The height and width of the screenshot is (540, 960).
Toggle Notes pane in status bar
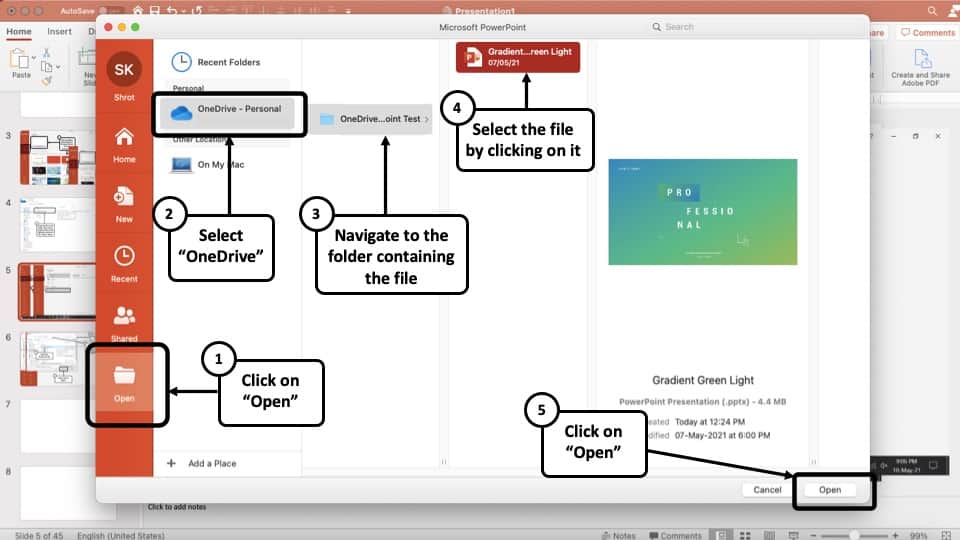[x=618, y=536]
